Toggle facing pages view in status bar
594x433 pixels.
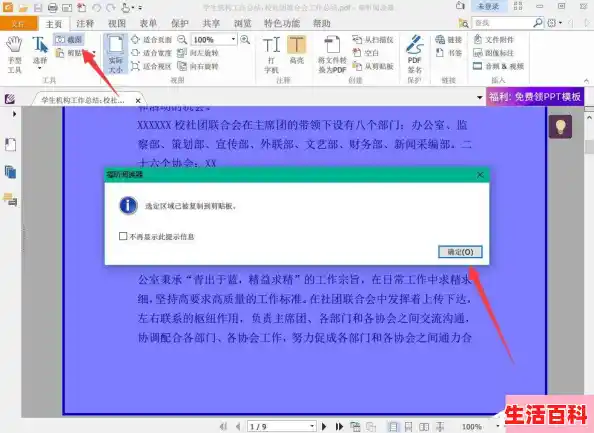click(424, 427)
